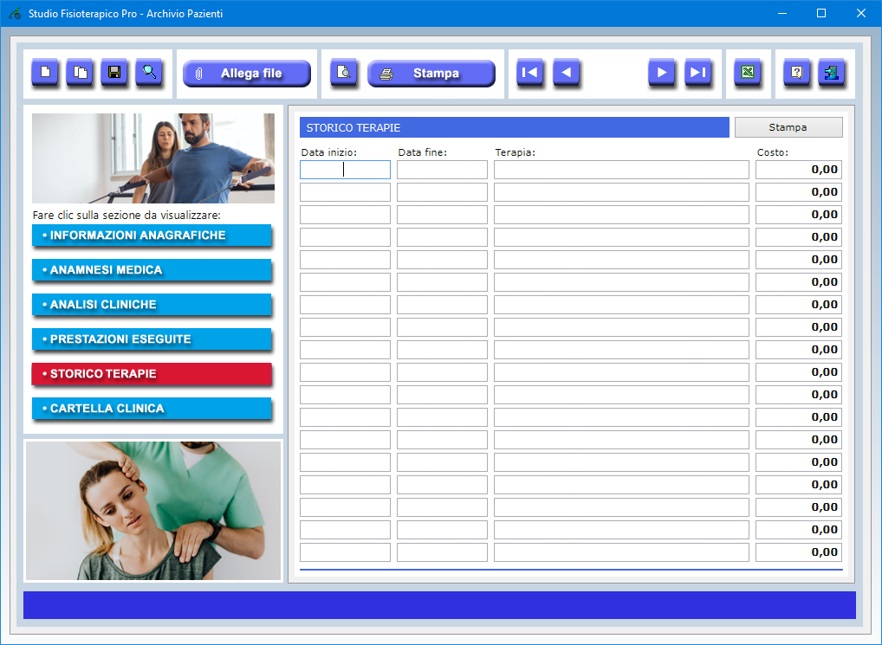
Task: Go to the next record
Action: [662, 73]
